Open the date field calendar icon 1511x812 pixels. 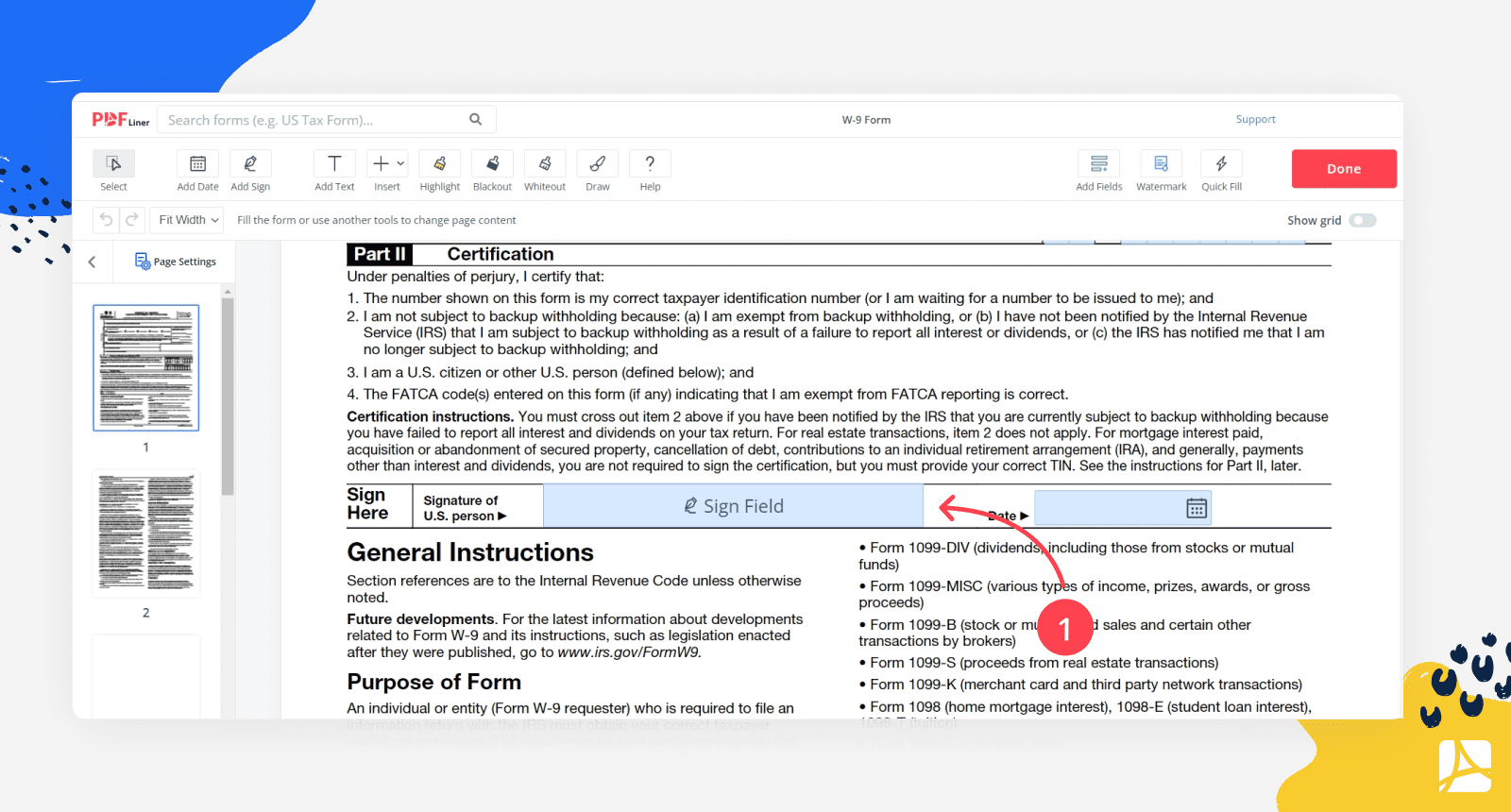click(1197, 508)
